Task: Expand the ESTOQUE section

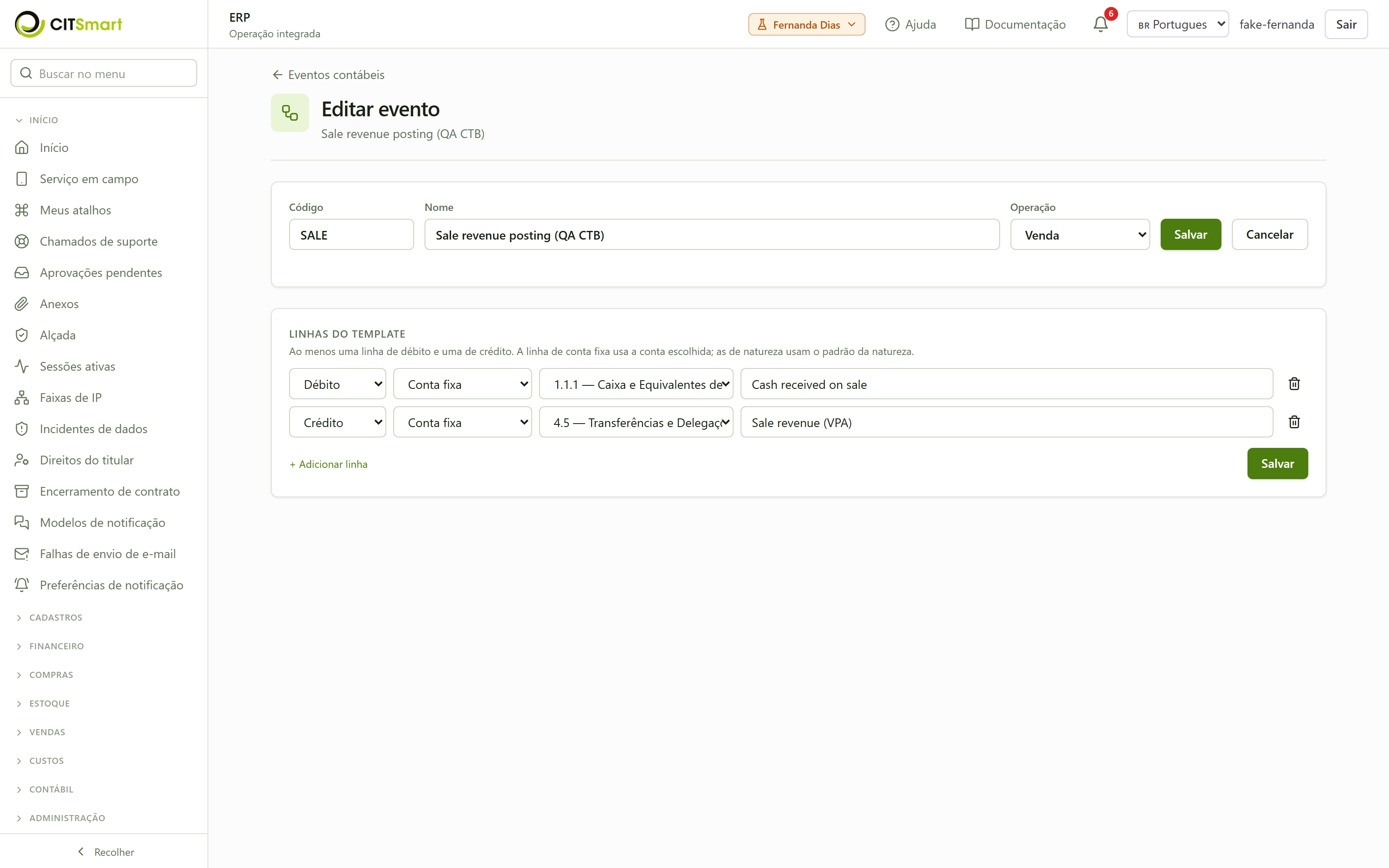Action: (43, 704)
